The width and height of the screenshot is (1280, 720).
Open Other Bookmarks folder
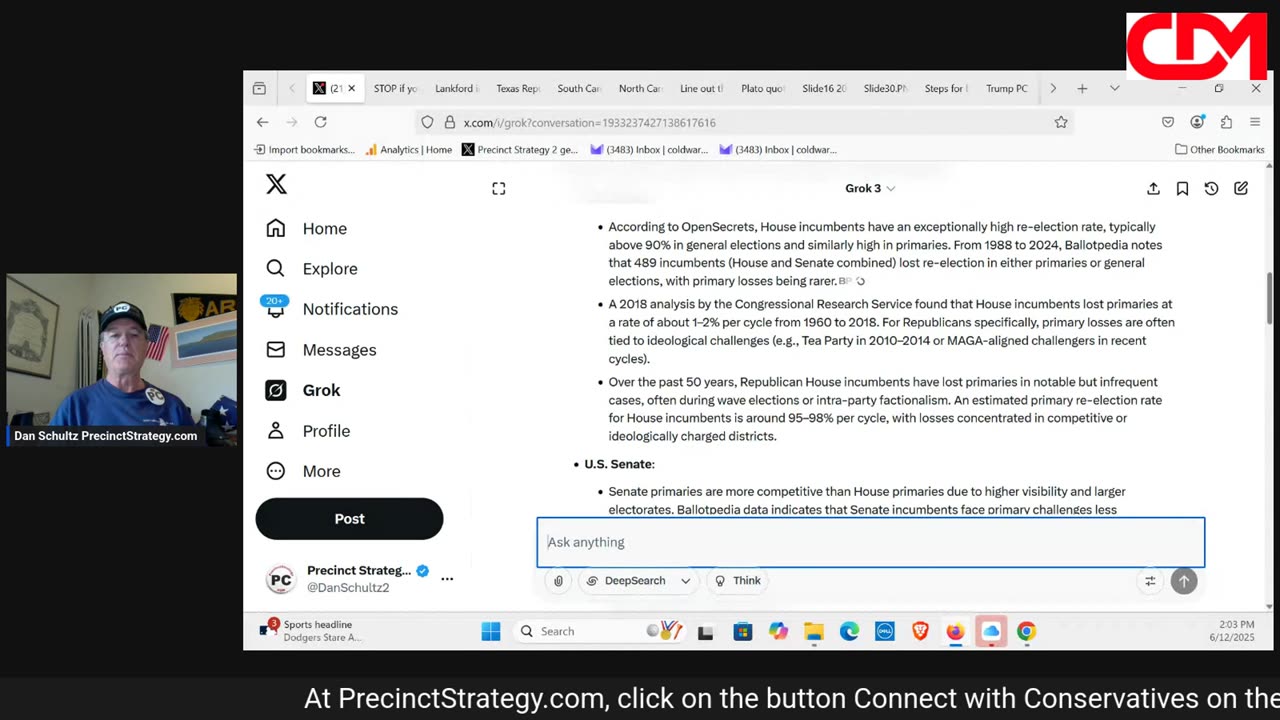(1219, 150)
